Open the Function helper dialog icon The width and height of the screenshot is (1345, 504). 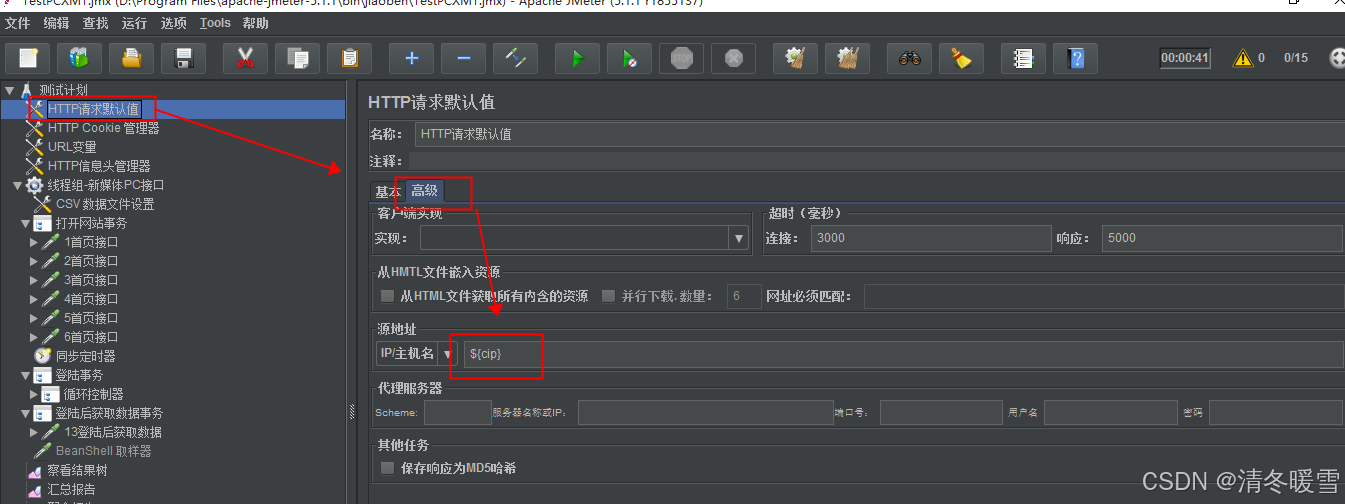pyautogui.click(x=1023, y=58)
